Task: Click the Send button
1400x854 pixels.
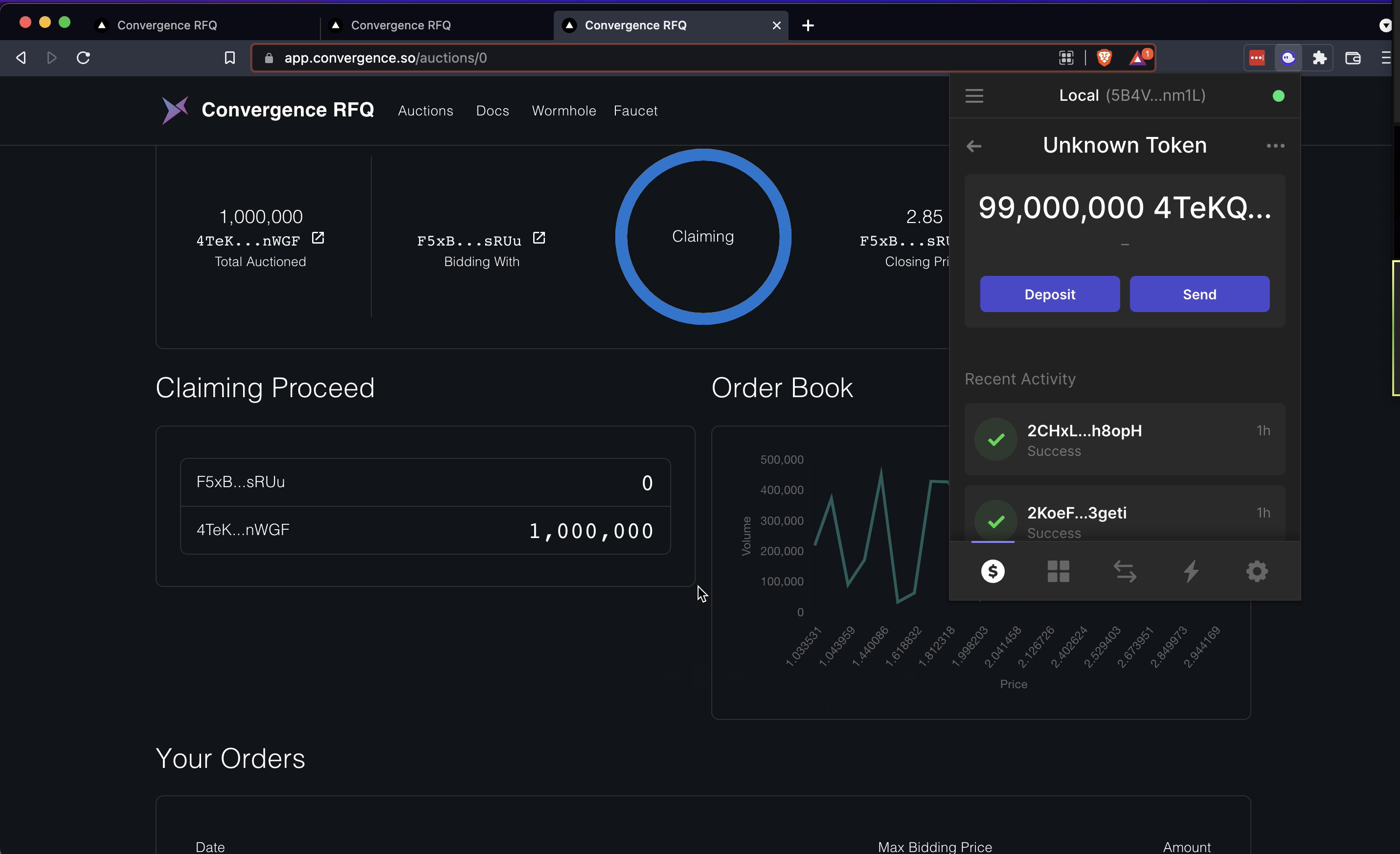Action: 1199,294
